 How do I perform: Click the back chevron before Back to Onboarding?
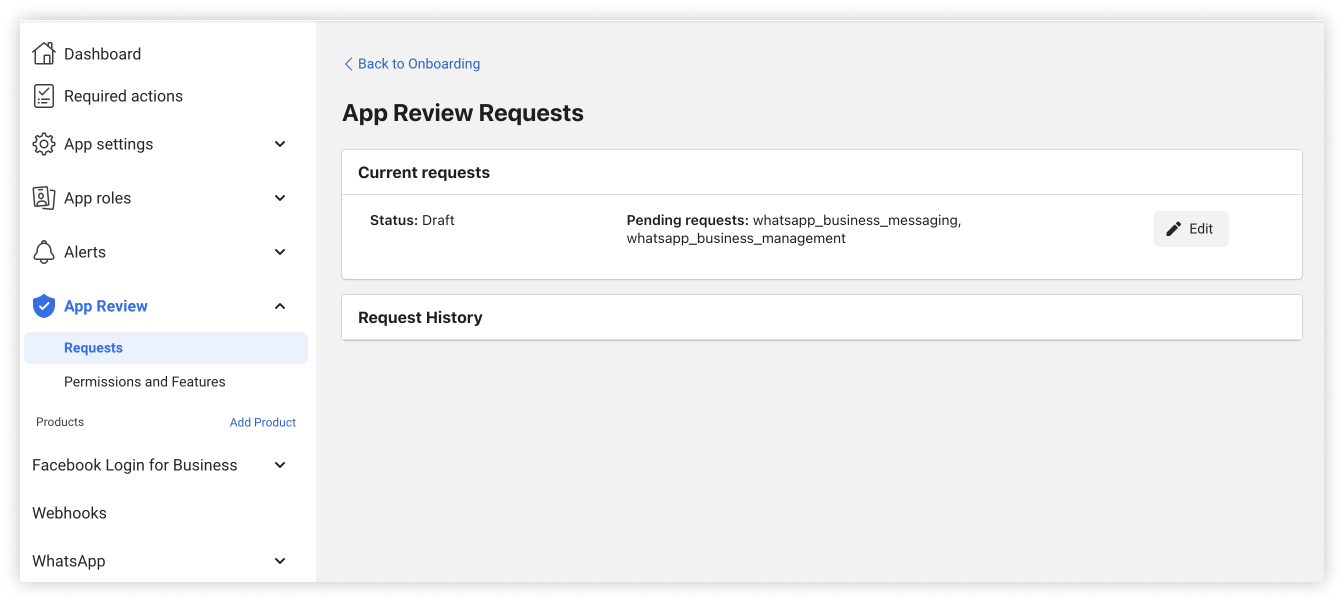coord(348,63)
